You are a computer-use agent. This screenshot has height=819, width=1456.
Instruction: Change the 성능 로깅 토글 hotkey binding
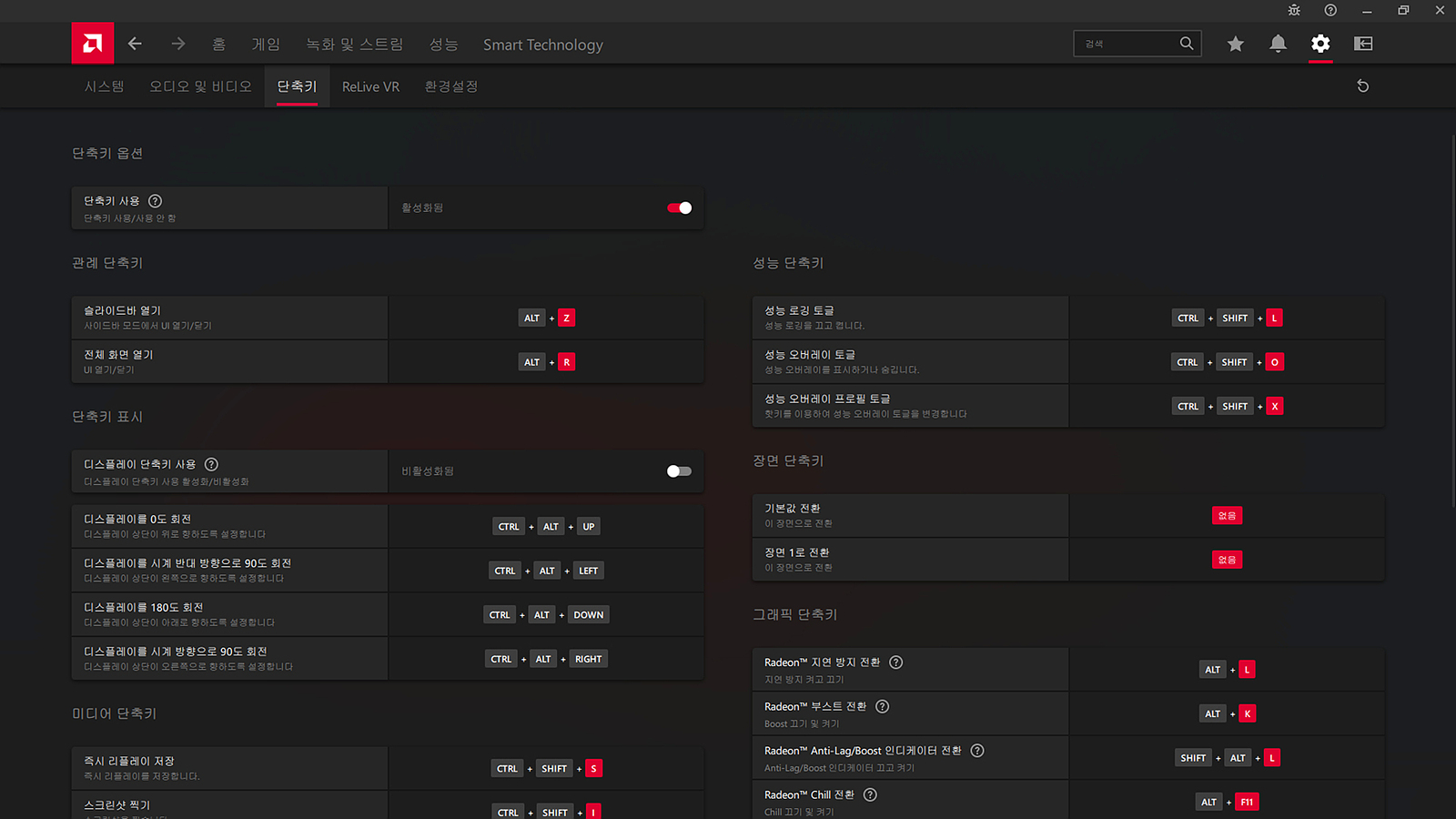coord(1227,318)
